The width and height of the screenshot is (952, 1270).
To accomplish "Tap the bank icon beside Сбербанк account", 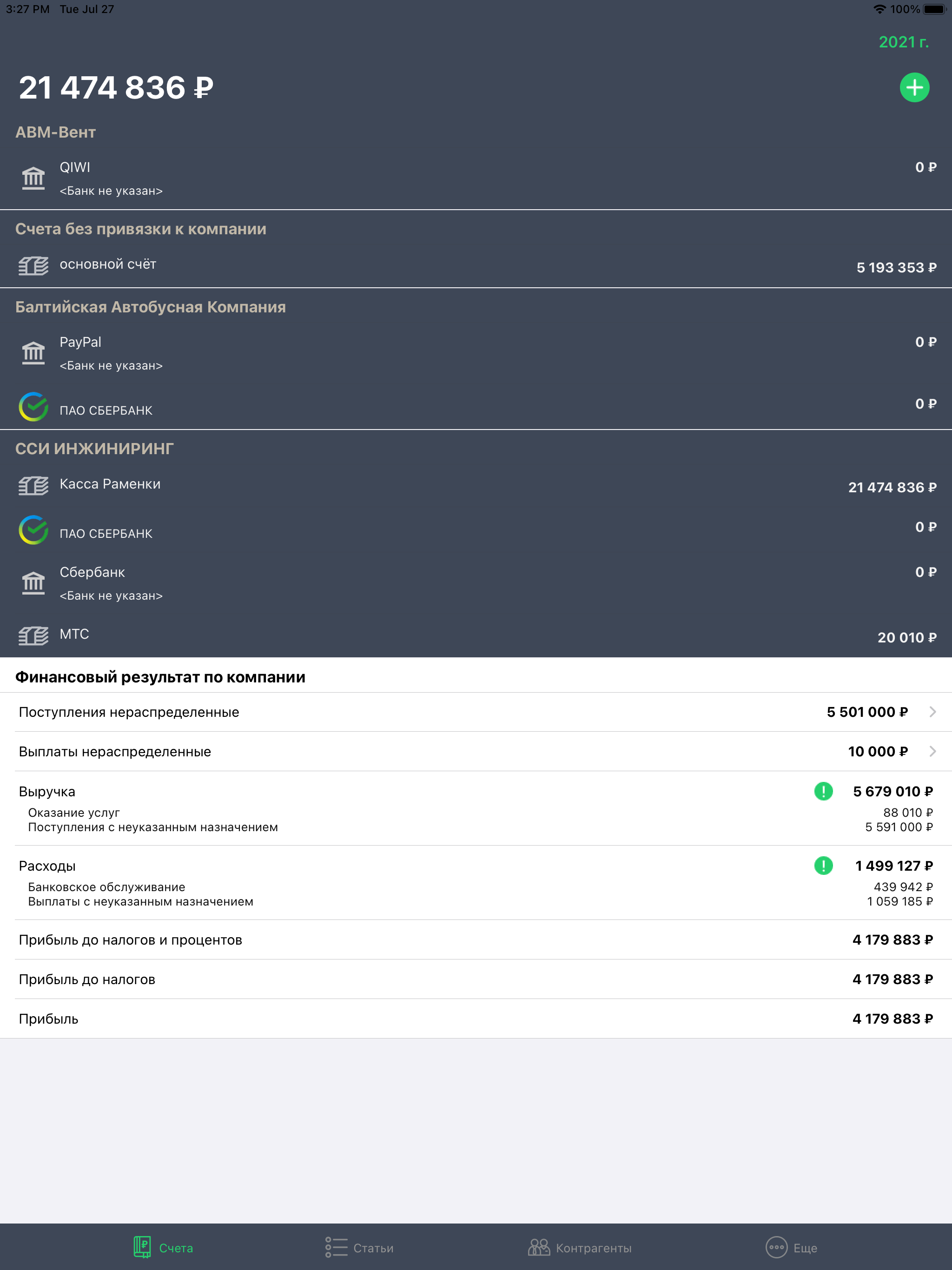I will pos(33,583).
